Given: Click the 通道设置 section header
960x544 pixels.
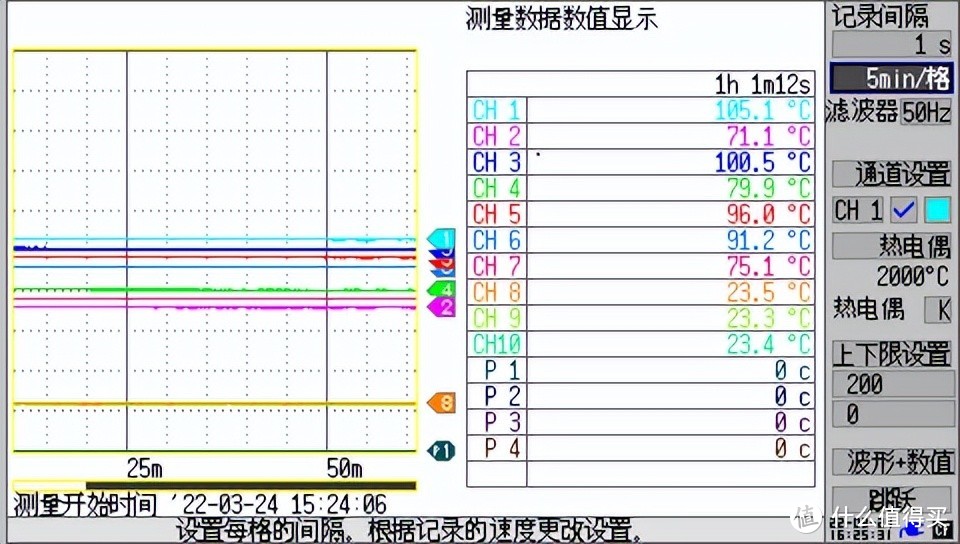Looking at the screenshot, I should pos(891,174).
